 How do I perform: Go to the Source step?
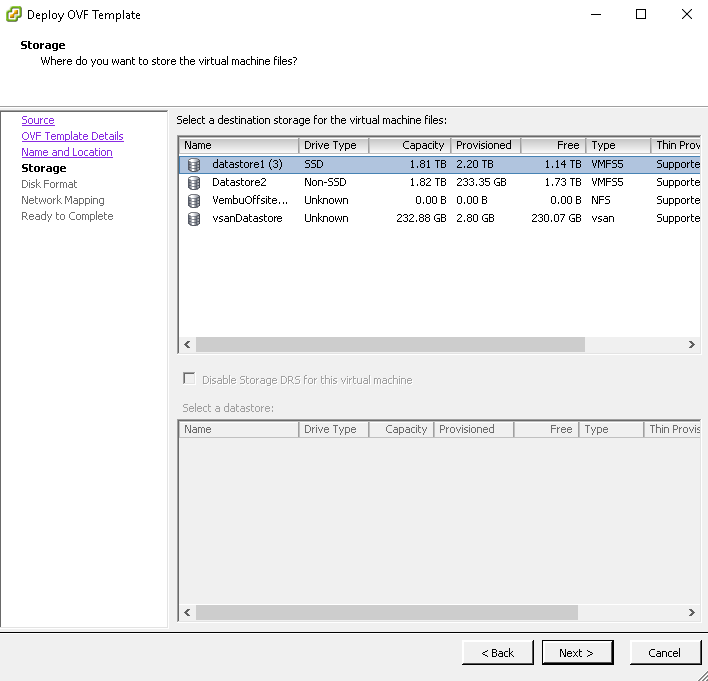click(x=38, y=120)
